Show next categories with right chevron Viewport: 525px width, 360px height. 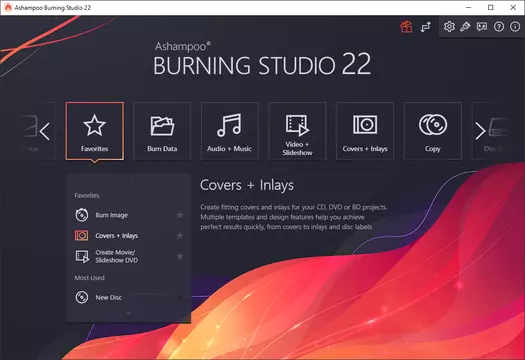[x=480, y=131]
